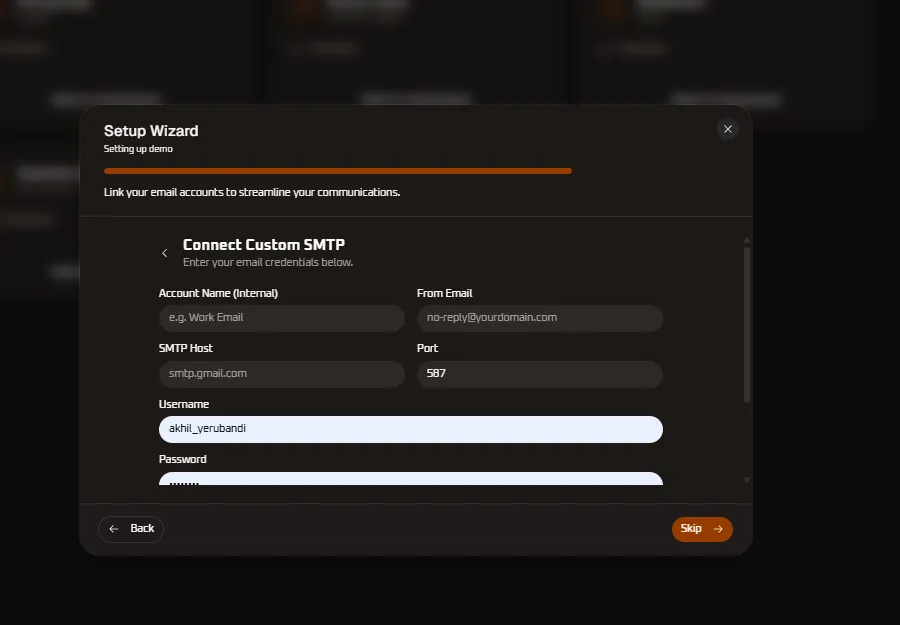Click the wizard orange progress bar
900x625 pixels.
[338, 171]
